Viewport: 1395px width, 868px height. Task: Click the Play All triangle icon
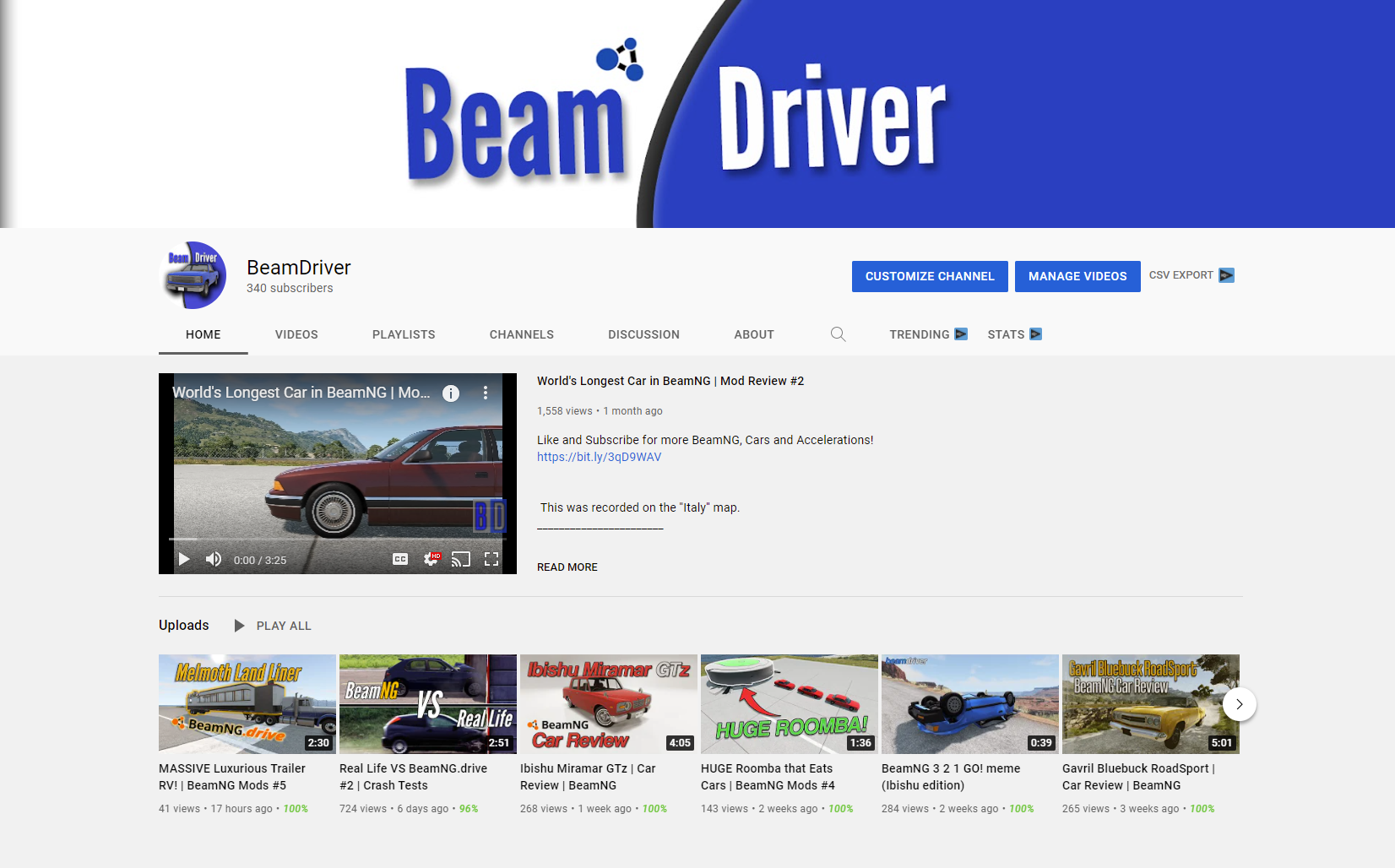(x=239, y=626)
